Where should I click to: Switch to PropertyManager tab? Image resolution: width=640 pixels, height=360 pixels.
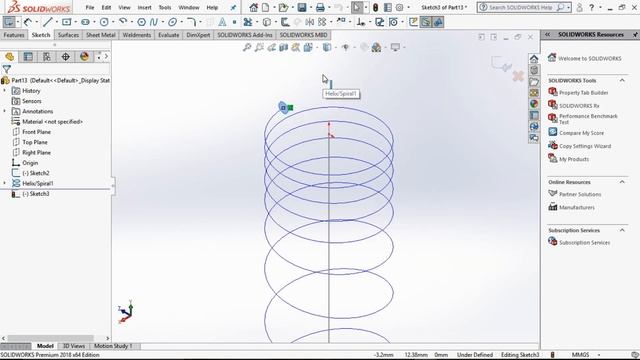[28, 56]
